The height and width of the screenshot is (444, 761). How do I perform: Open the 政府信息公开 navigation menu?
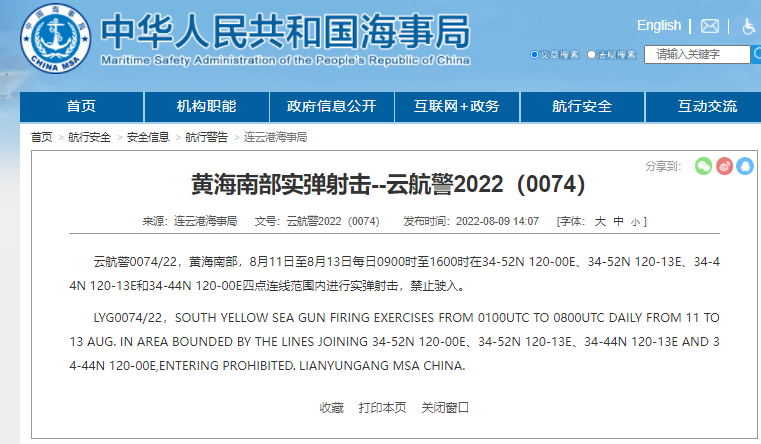(331, 106)
